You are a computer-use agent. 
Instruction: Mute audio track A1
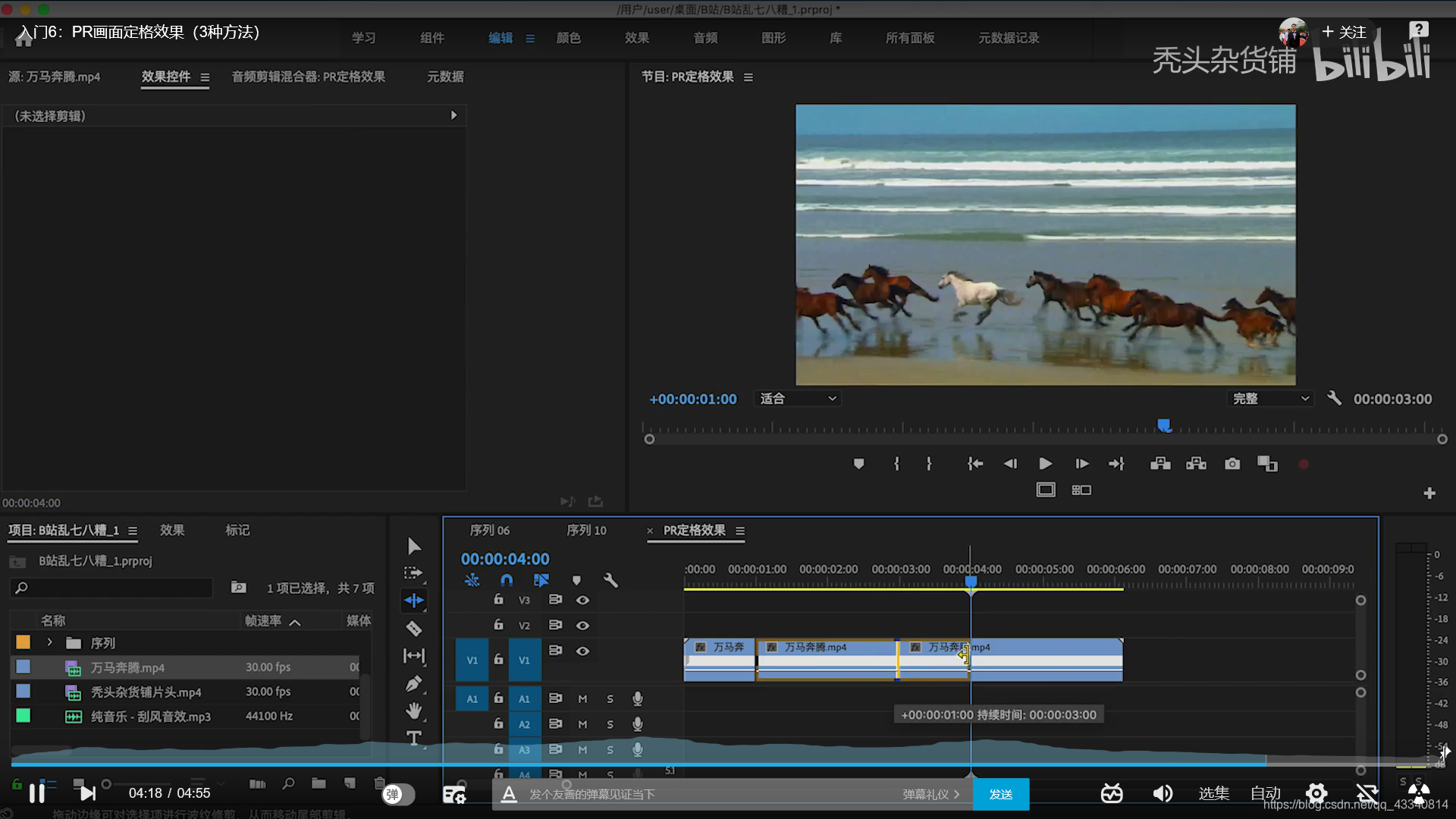[582, 699]
